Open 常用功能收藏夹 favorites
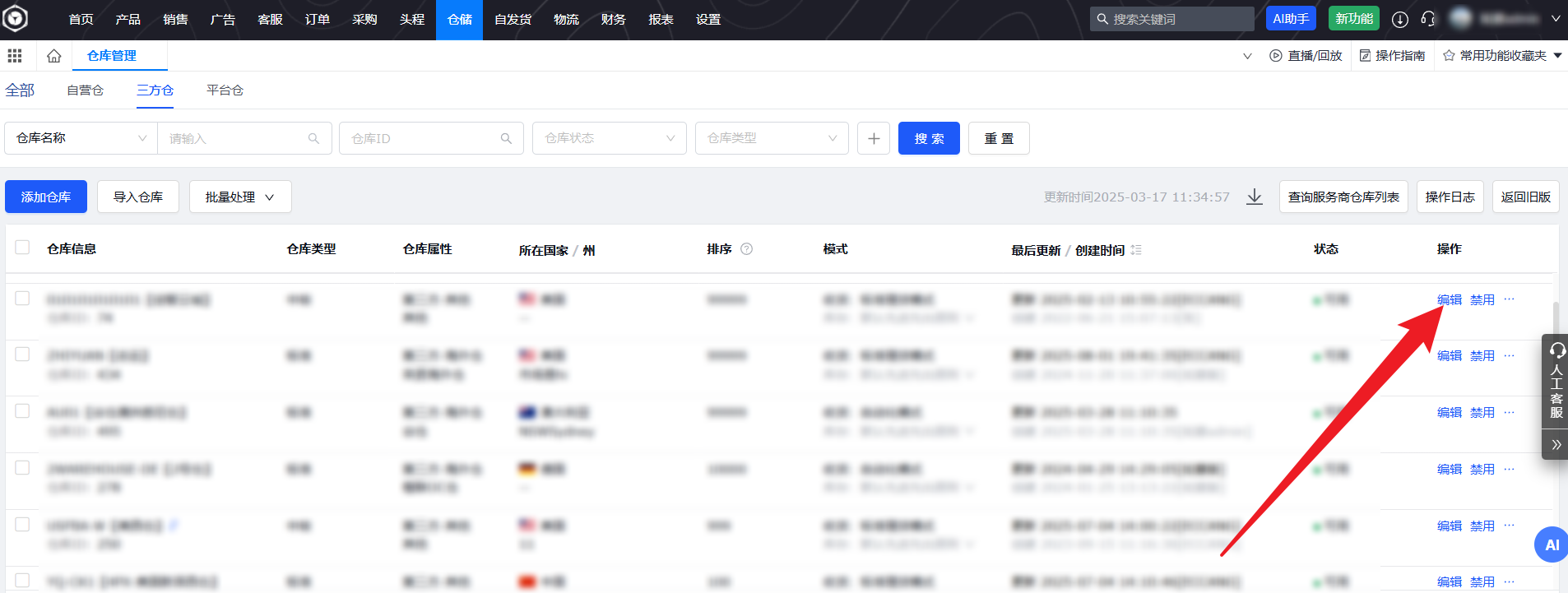Screen dimensions: 1568x593 click(1502, 56)
